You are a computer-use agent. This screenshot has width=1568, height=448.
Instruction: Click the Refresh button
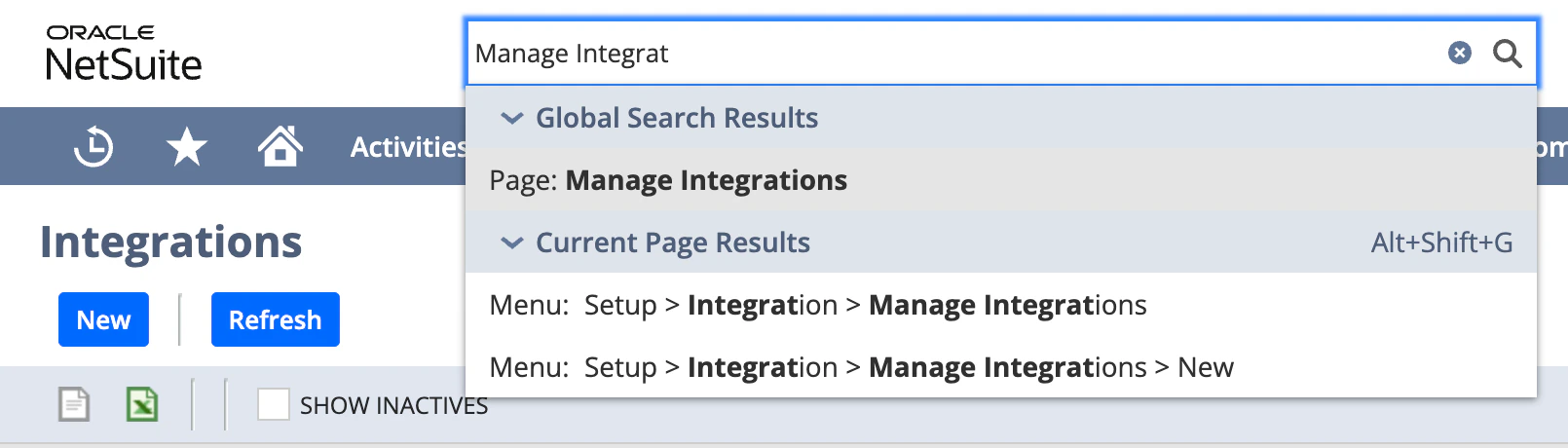tap(276, 319)
